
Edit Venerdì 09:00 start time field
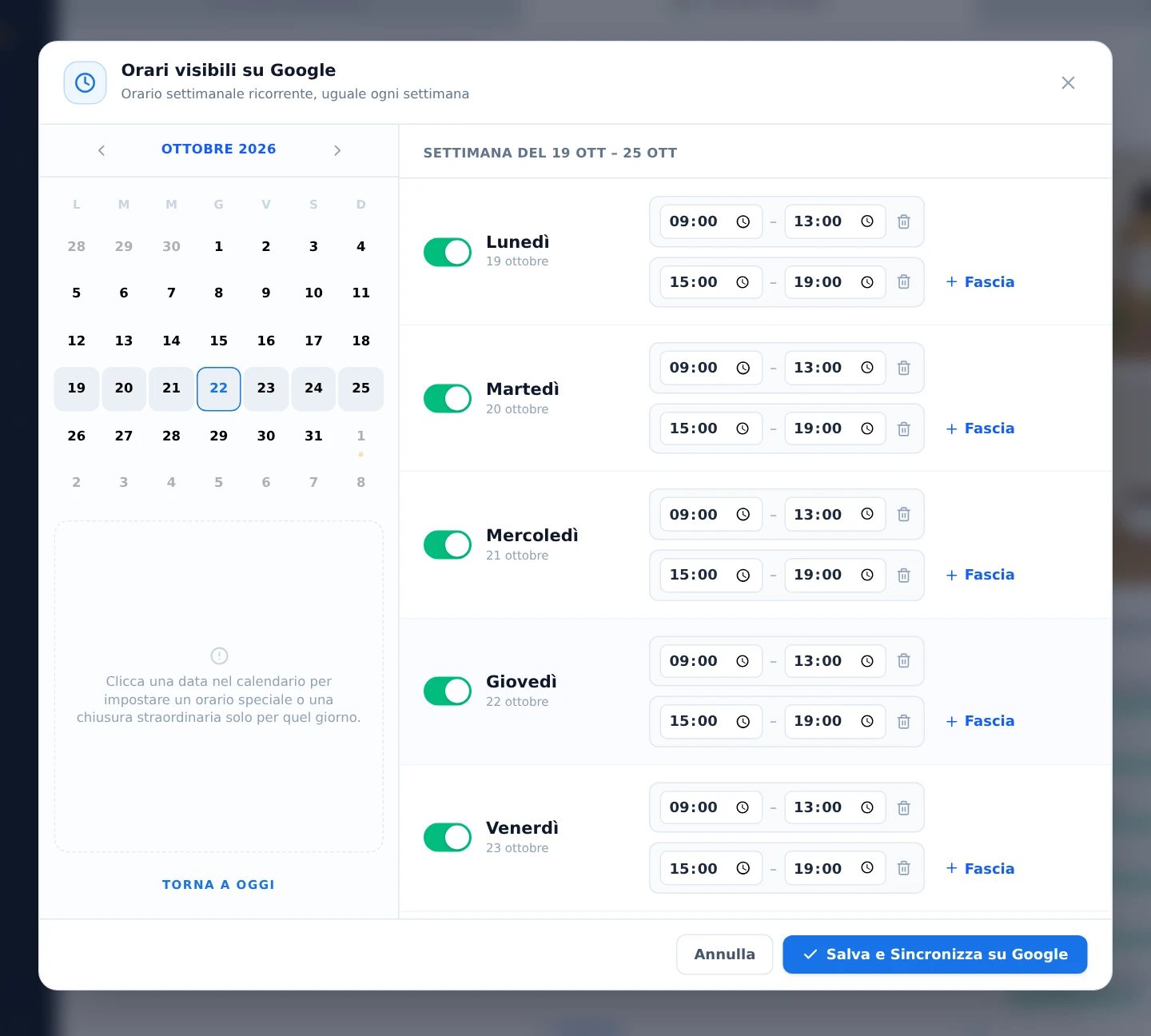click(711, 807)
